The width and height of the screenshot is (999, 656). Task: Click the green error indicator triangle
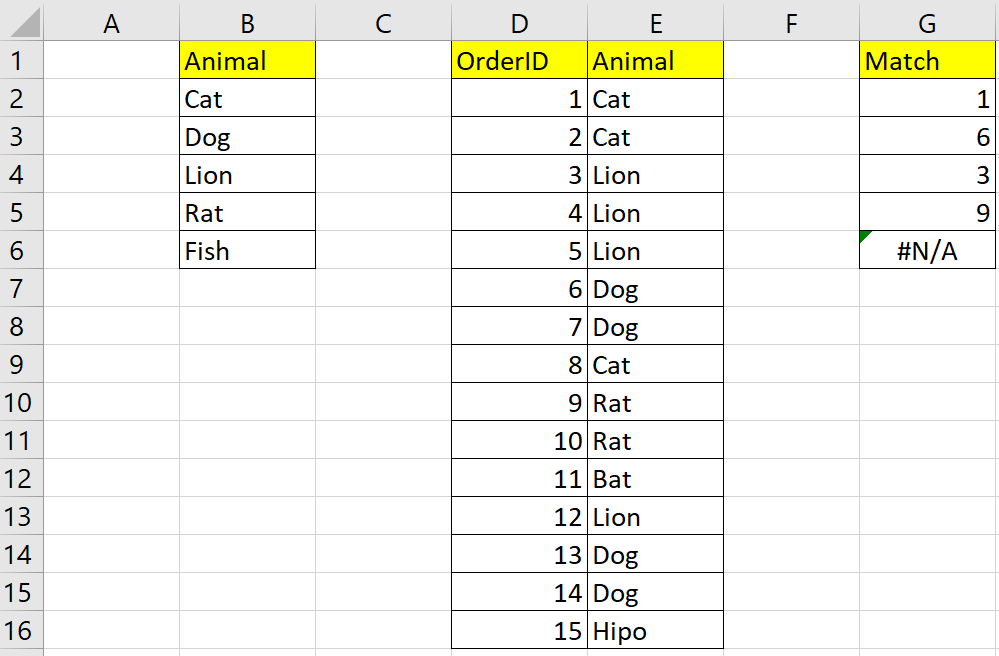click(865, 236)
